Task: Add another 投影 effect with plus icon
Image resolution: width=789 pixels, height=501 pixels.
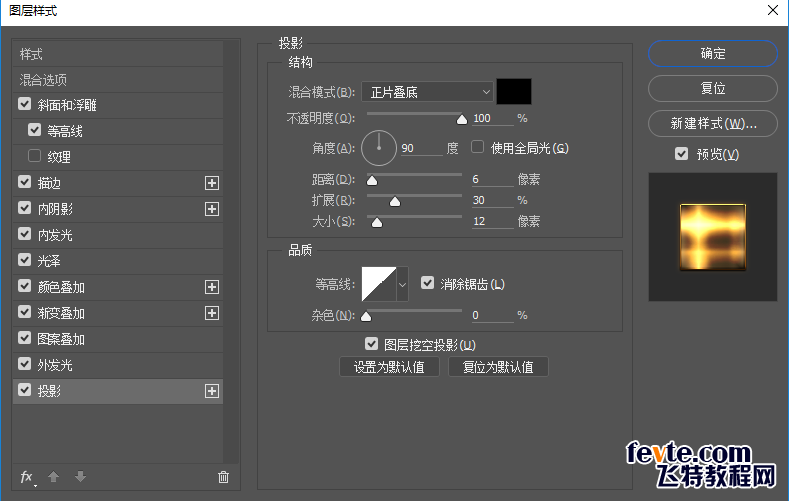Action: (212, 391)
